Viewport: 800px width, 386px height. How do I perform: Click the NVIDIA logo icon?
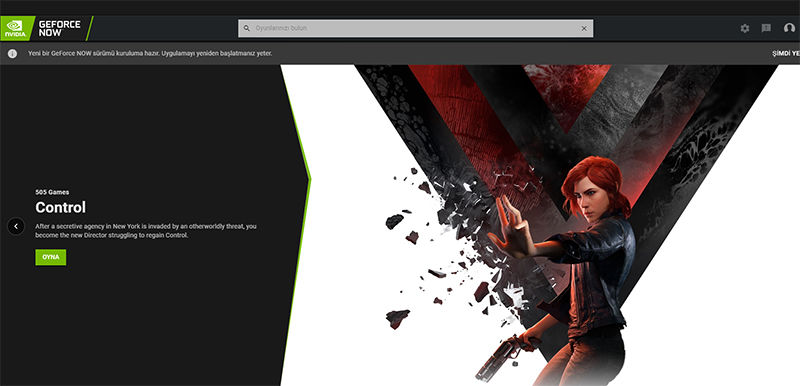pyautogui.click(x=15, y=28)
